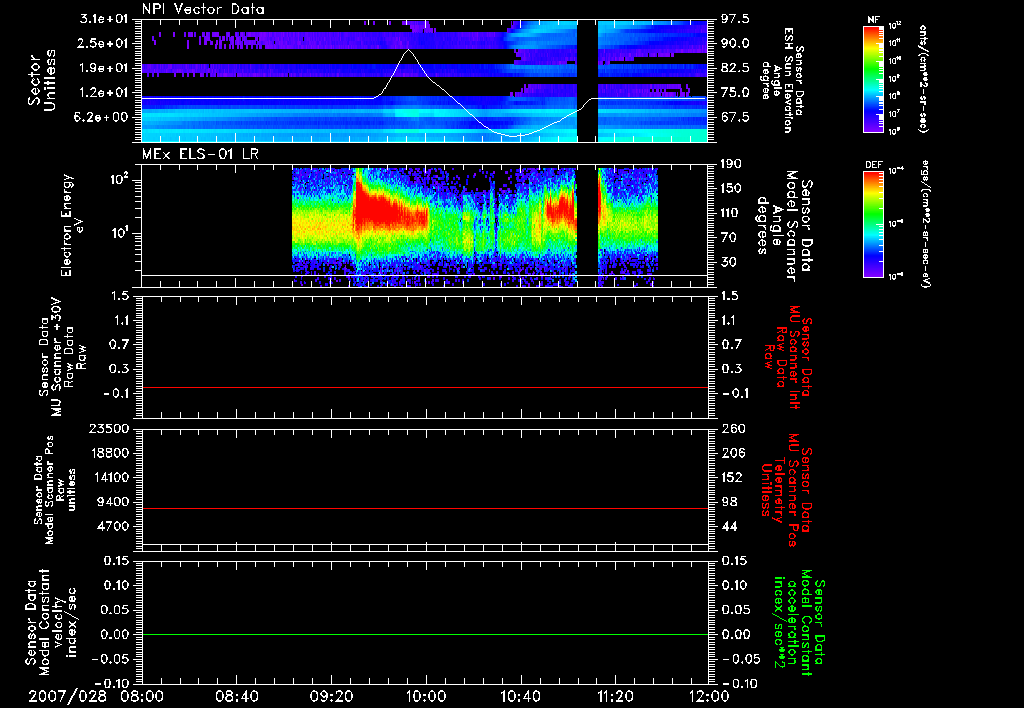Click the 152 telemetry axis value
This screenshot has height=708, width=1024.
pos(732,477)
